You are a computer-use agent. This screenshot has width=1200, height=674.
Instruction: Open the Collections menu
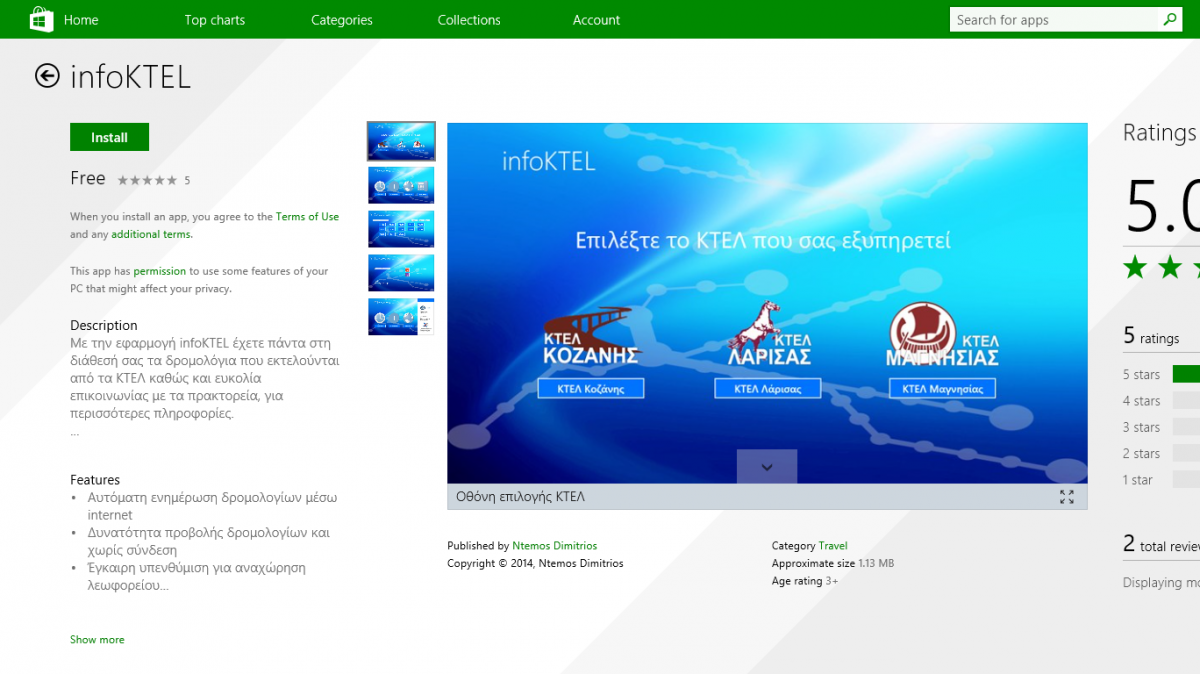pyautogui.click(x=469, y=20)
